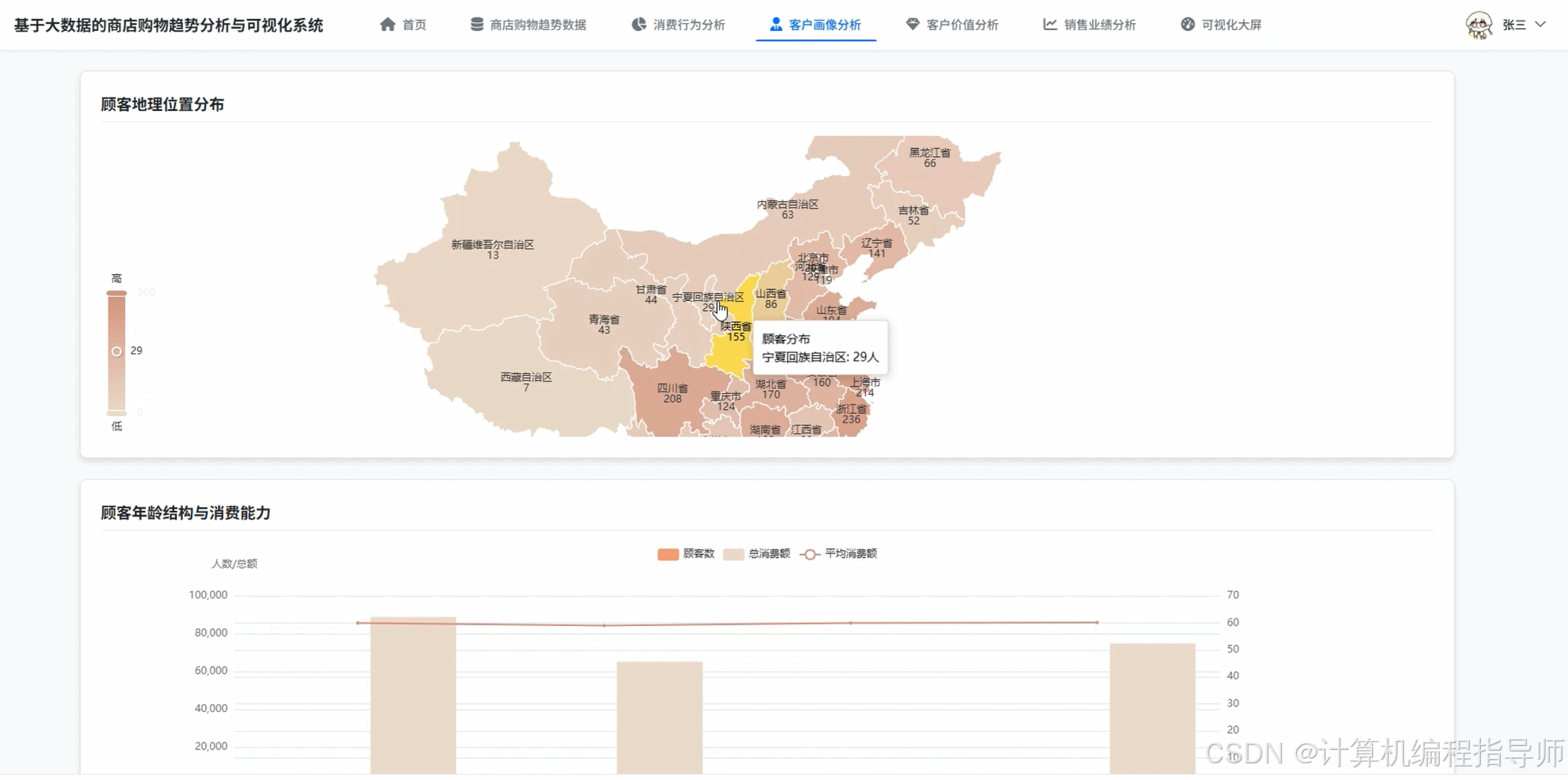Select the 客户画像分析 tab
The height and width of the screenshot is (780, 1568).
[815, 25]
